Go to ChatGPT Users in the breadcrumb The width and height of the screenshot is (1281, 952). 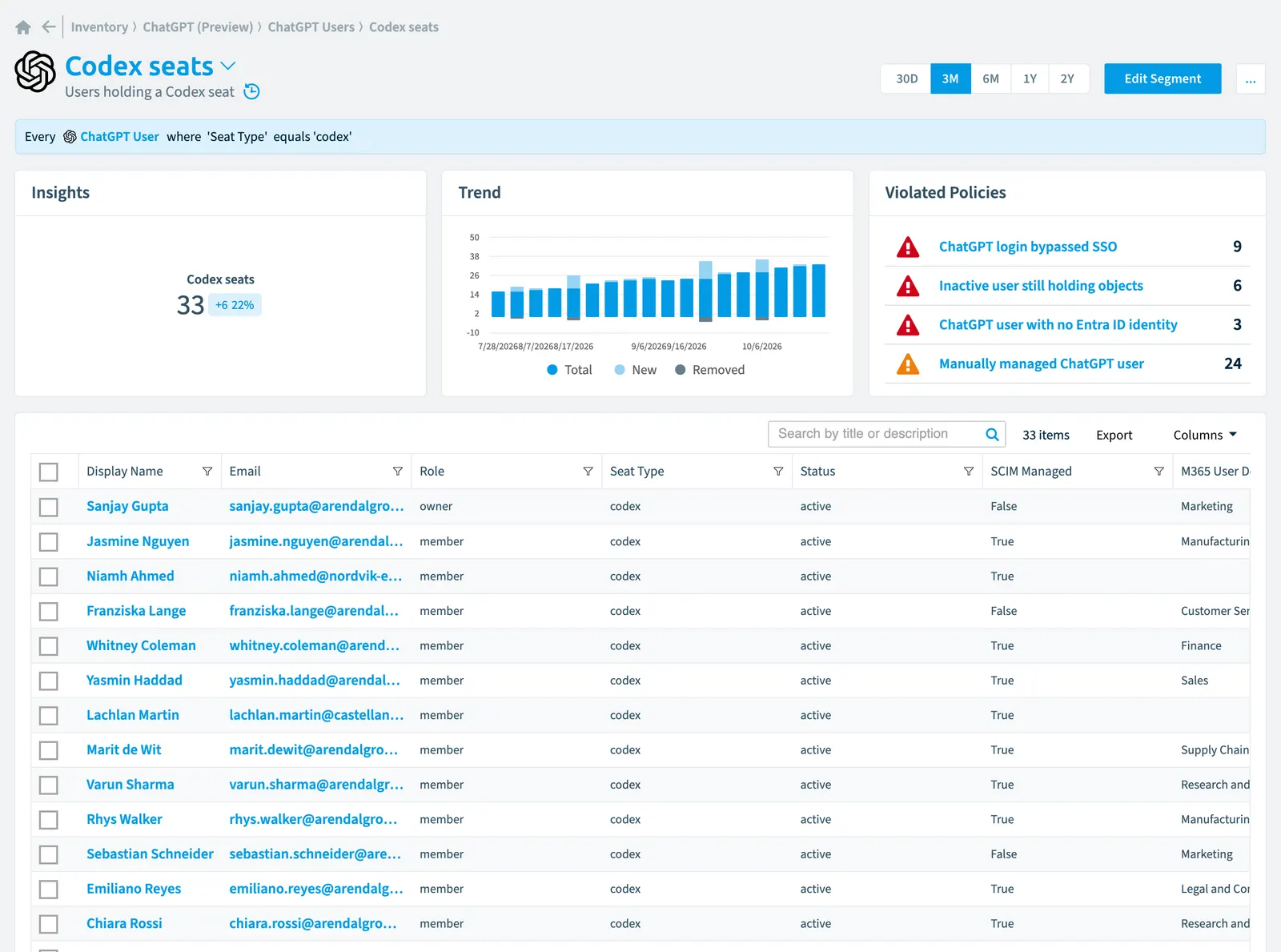(311, 27)
